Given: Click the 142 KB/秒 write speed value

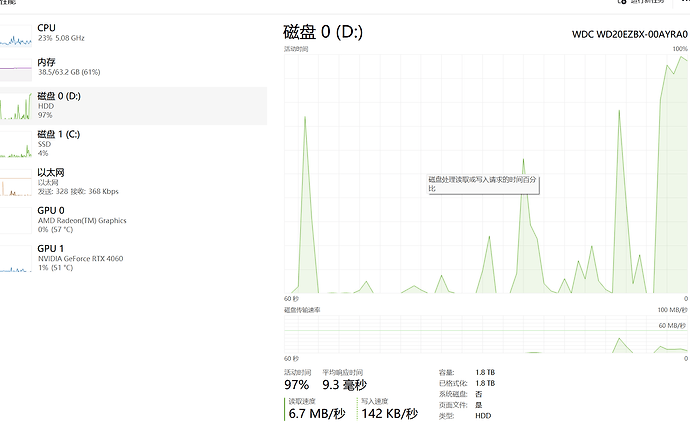Looking at the screenshot, I should 389,414.
